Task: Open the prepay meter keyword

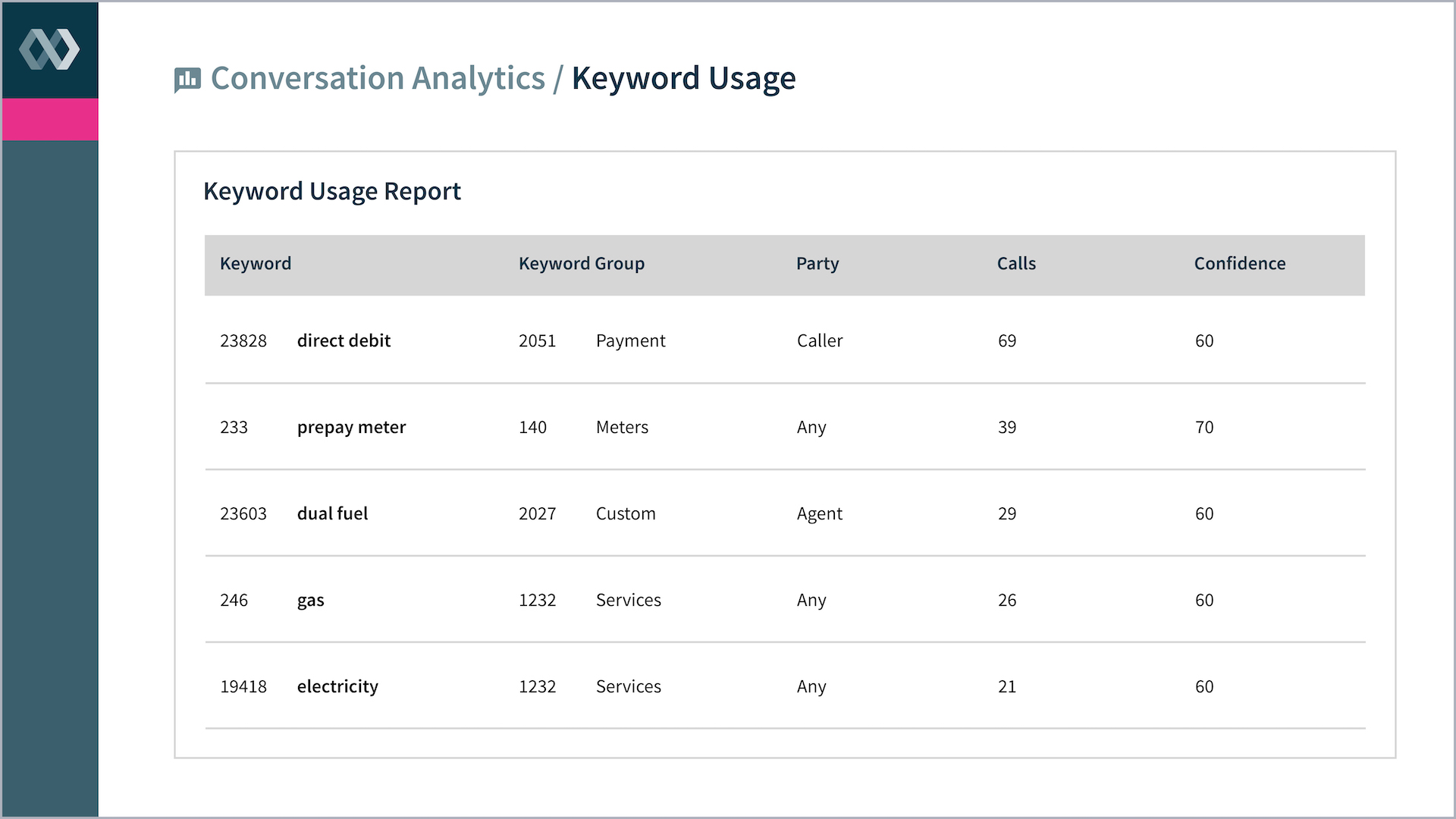Action: (351, 427)
